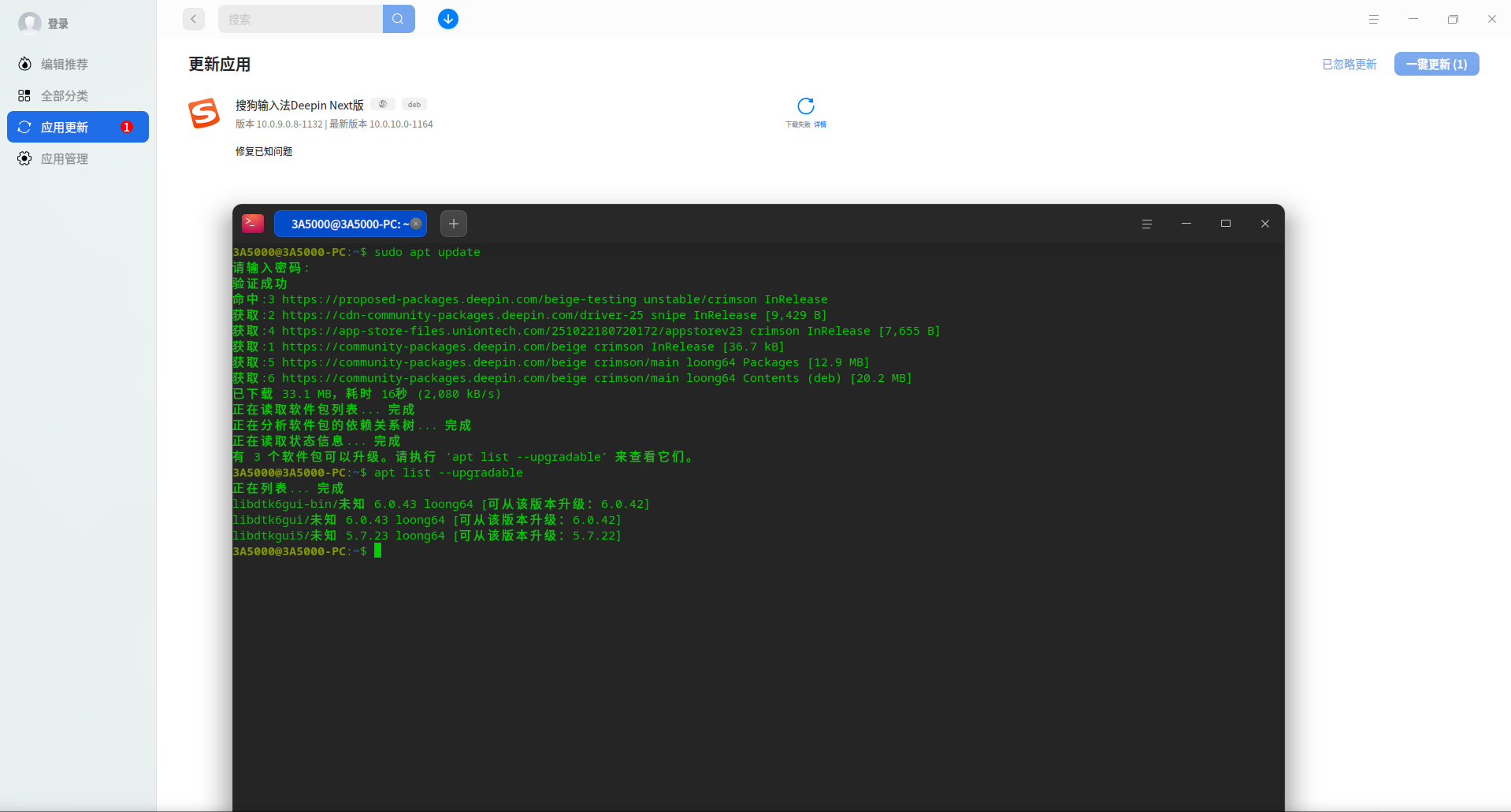
Task: Click the sudo apt update command line
Action: pos(356,252)
